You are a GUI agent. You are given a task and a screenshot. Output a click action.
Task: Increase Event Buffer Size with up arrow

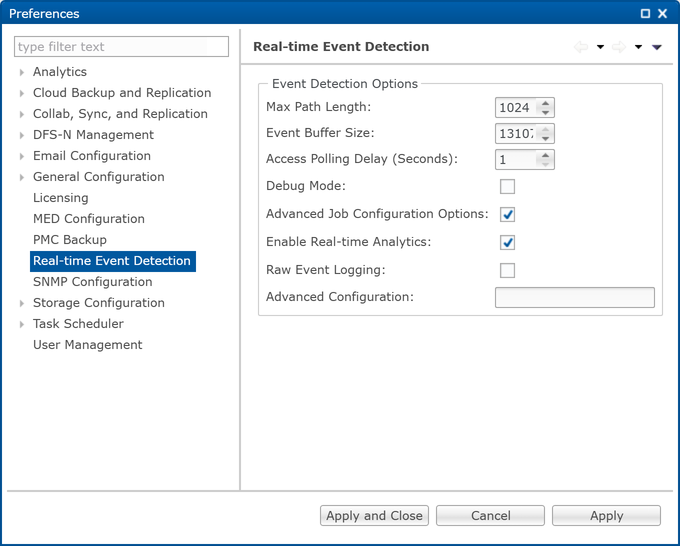pos(546,129)
